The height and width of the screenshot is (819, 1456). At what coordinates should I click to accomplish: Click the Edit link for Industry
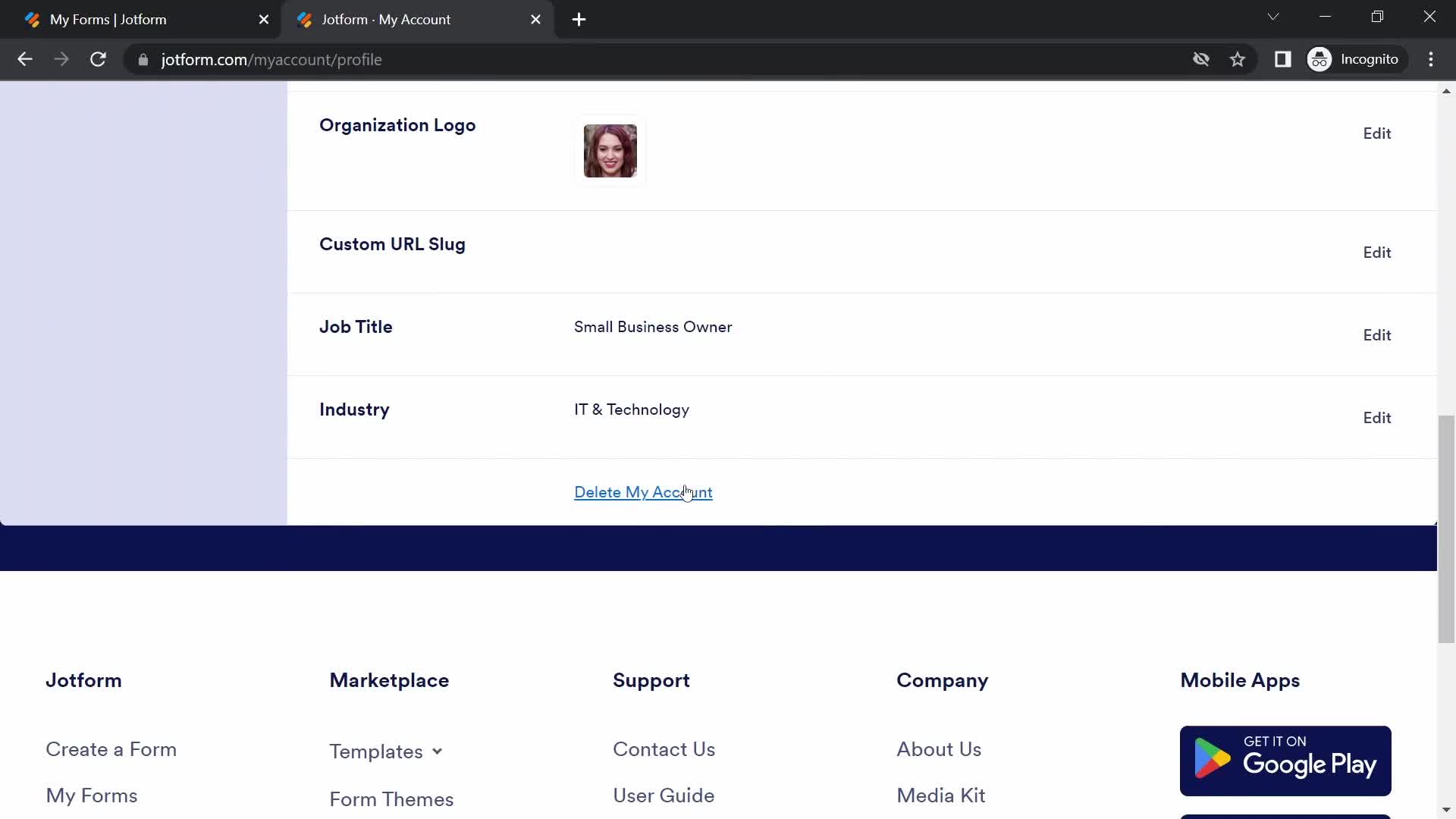click(x=1377, y=417)
